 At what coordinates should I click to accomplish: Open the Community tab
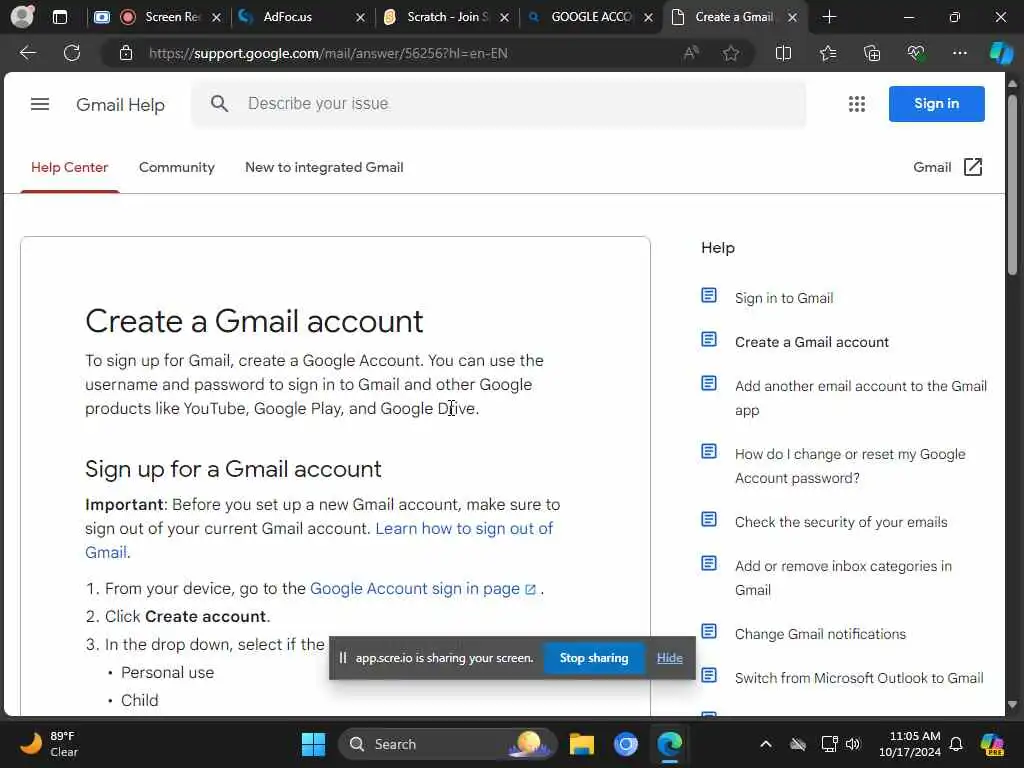(176, 167)
